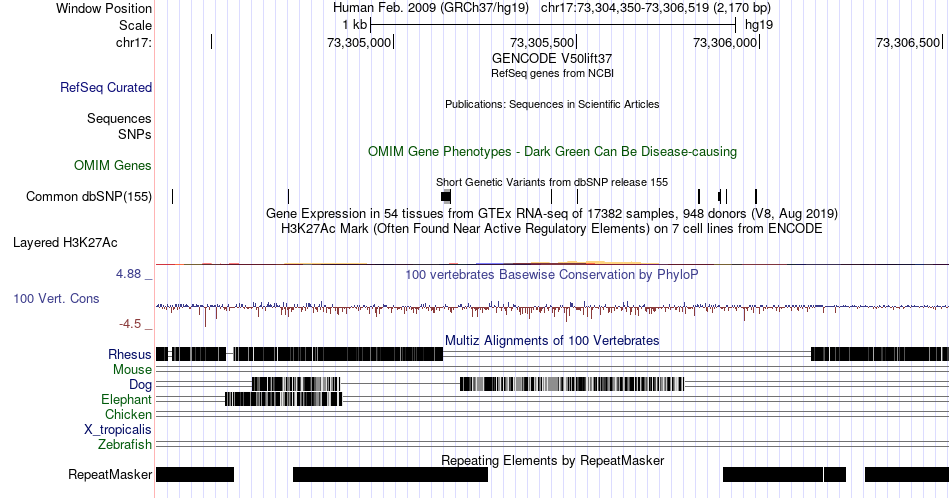
Task: Select the RepeatMasker track label
Action: (110, 474)
